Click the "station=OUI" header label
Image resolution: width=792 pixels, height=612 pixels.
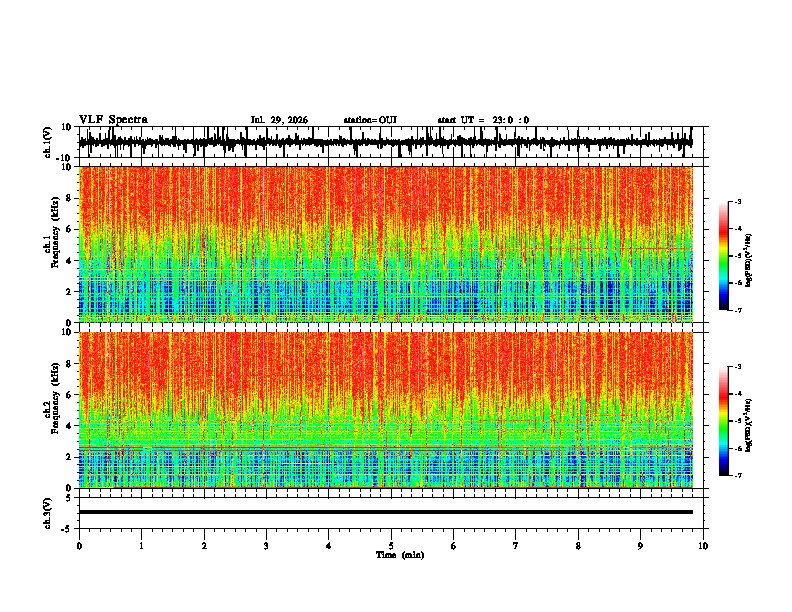(x=370, y=120)
